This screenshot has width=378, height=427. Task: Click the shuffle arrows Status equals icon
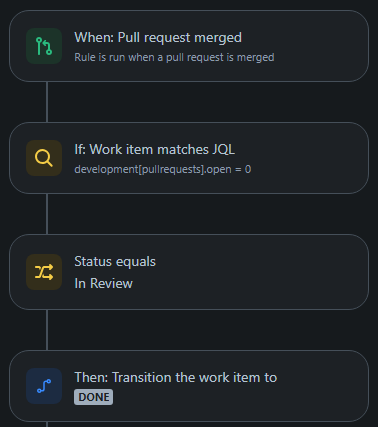(x=44, y=272)
